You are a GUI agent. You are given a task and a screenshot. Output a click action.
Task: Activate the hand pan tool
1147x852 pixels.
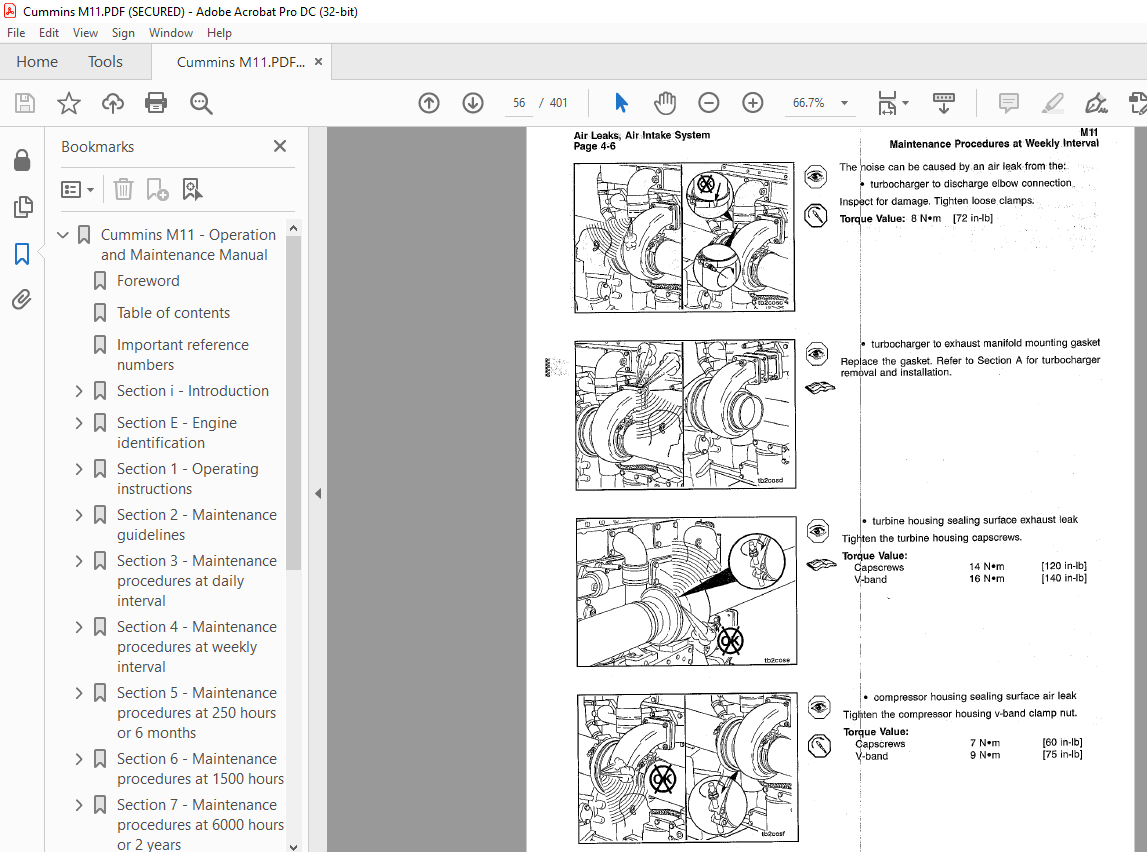(x=665, y=103)
